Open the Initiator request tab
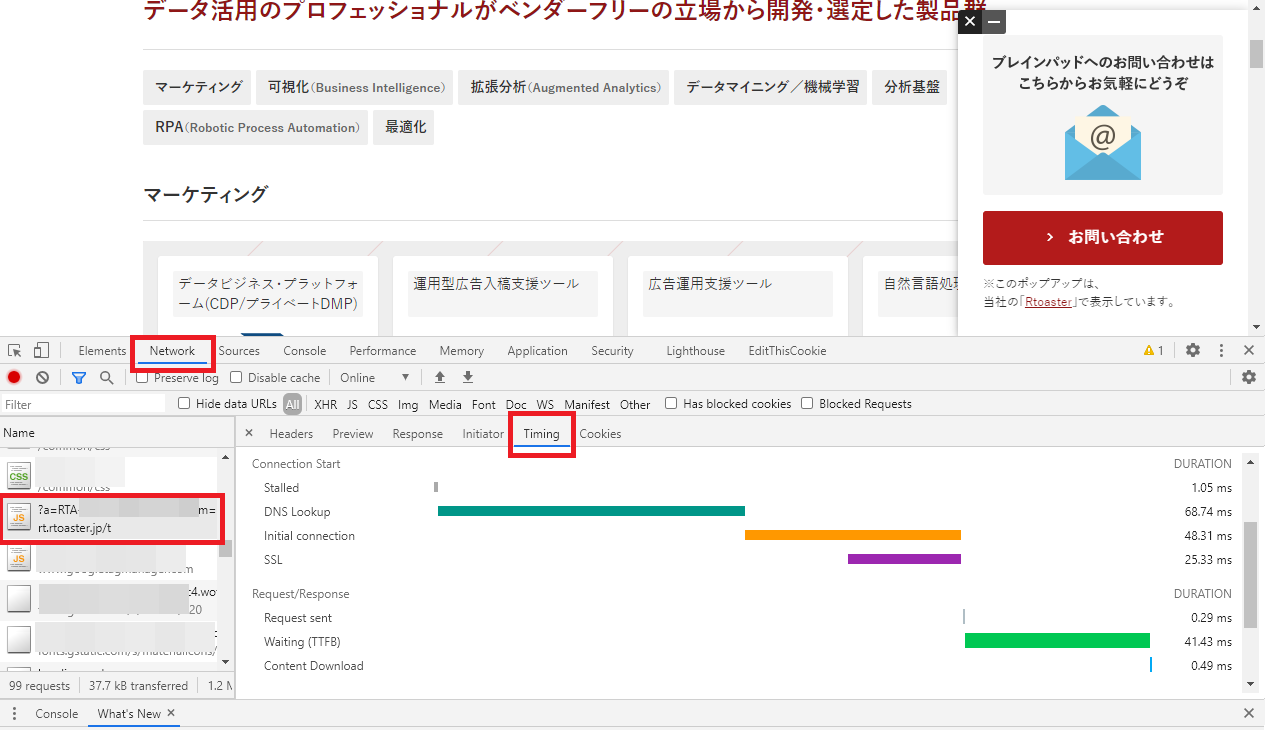The height and width of the screenshot is (730, 1265). (x=483, y=433)
